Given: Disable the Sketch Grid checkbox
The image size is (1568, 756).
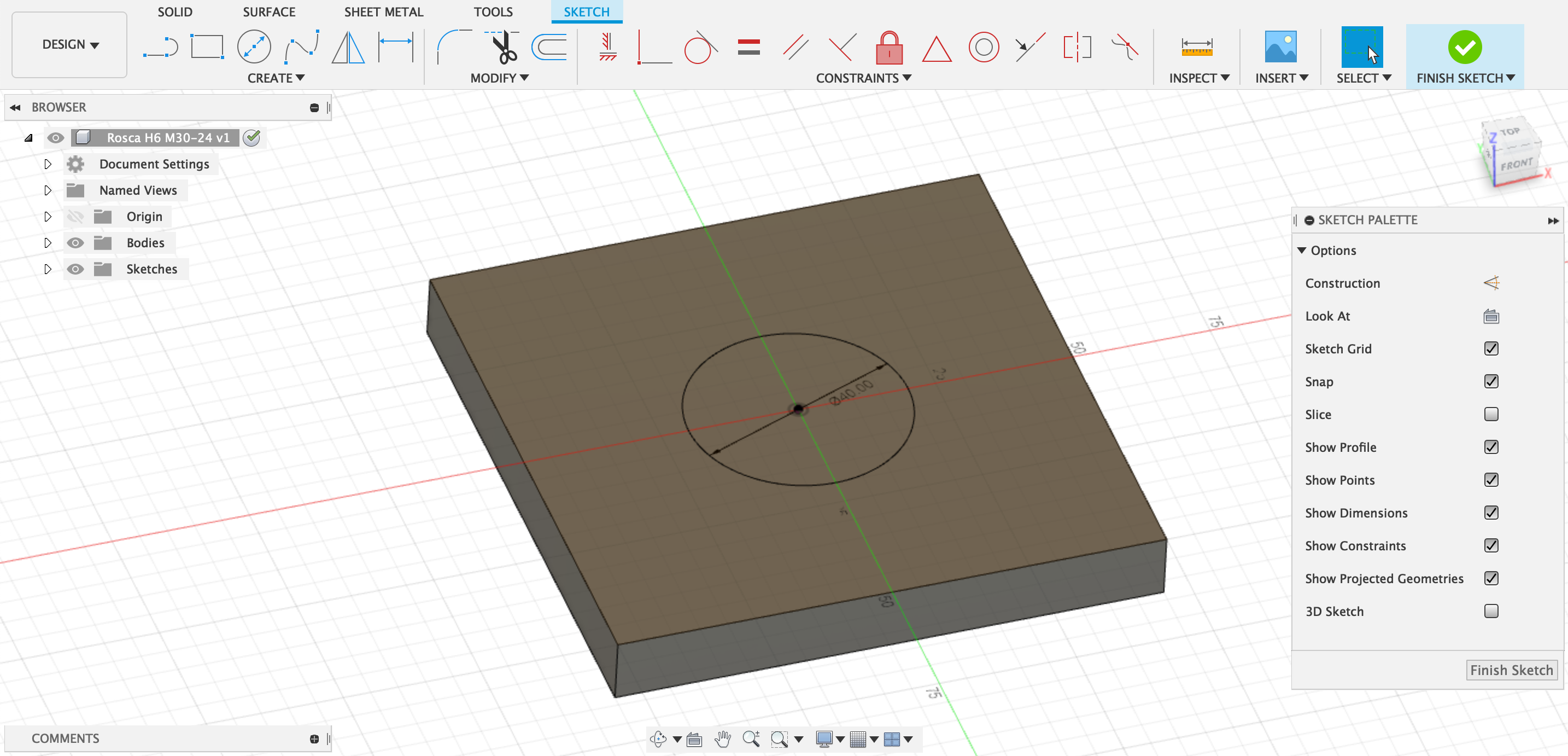Looking at the screenshot, I should (x=1491, y=348).
